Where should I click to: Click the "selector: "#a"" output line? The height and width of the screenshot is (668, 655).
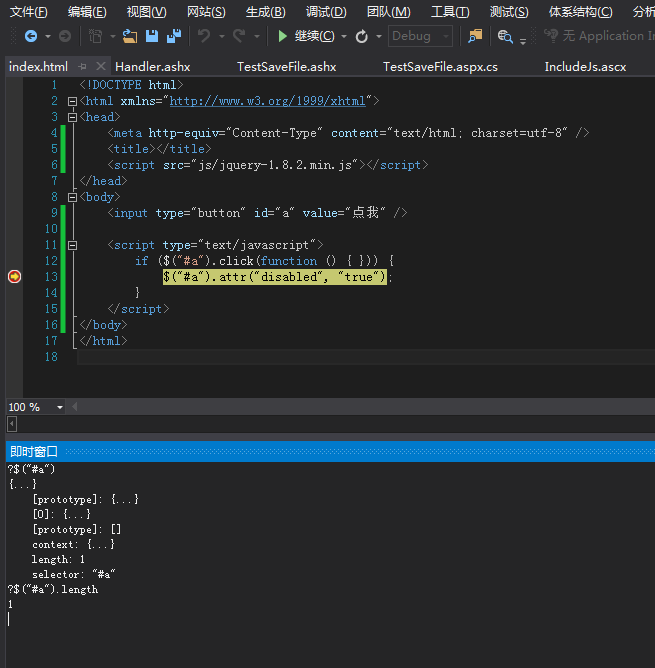coord(74,575)
